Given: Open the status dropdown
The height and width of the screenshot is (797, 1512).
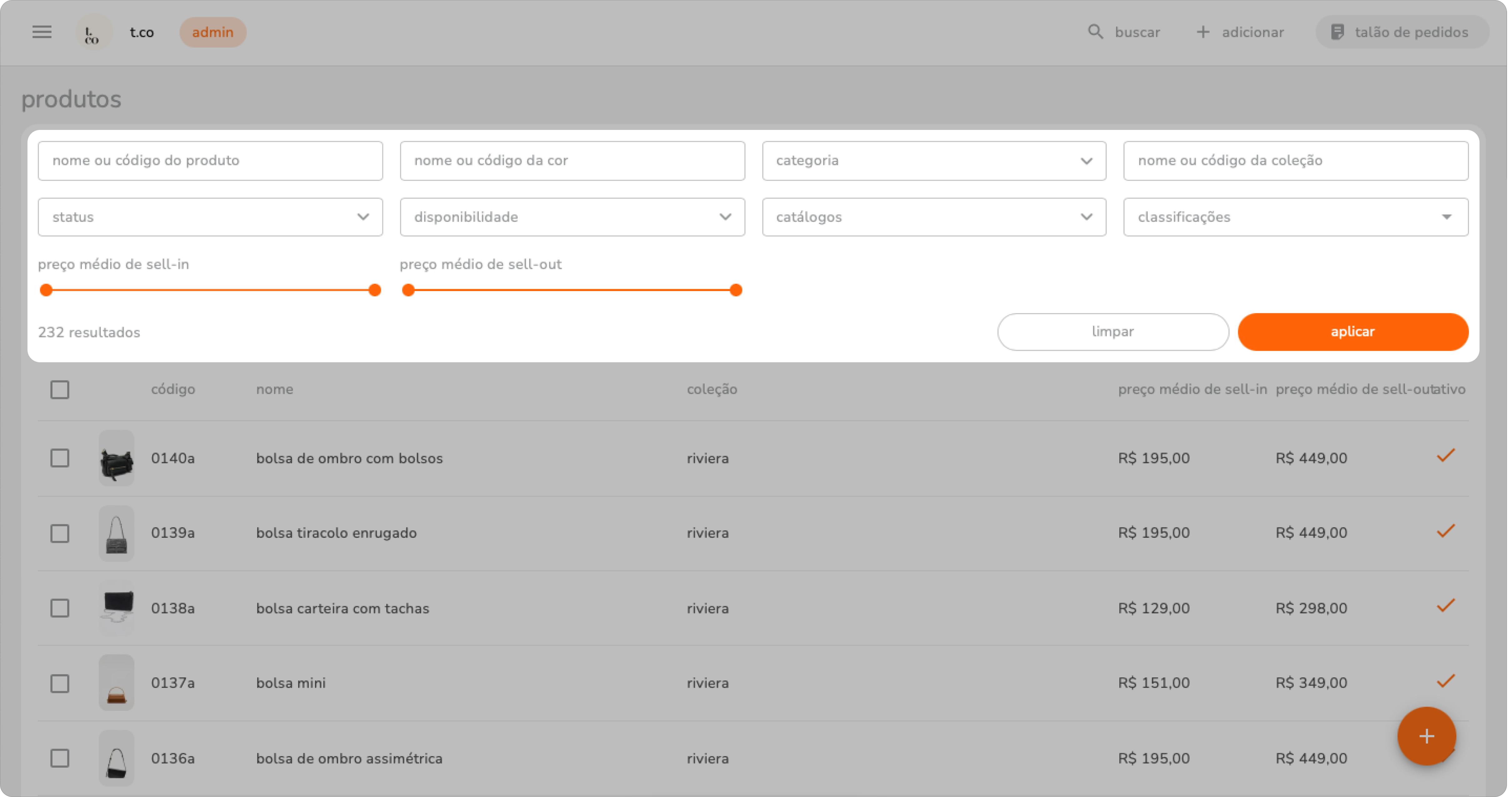Looking at the screenshot, I should click(210, 217).
